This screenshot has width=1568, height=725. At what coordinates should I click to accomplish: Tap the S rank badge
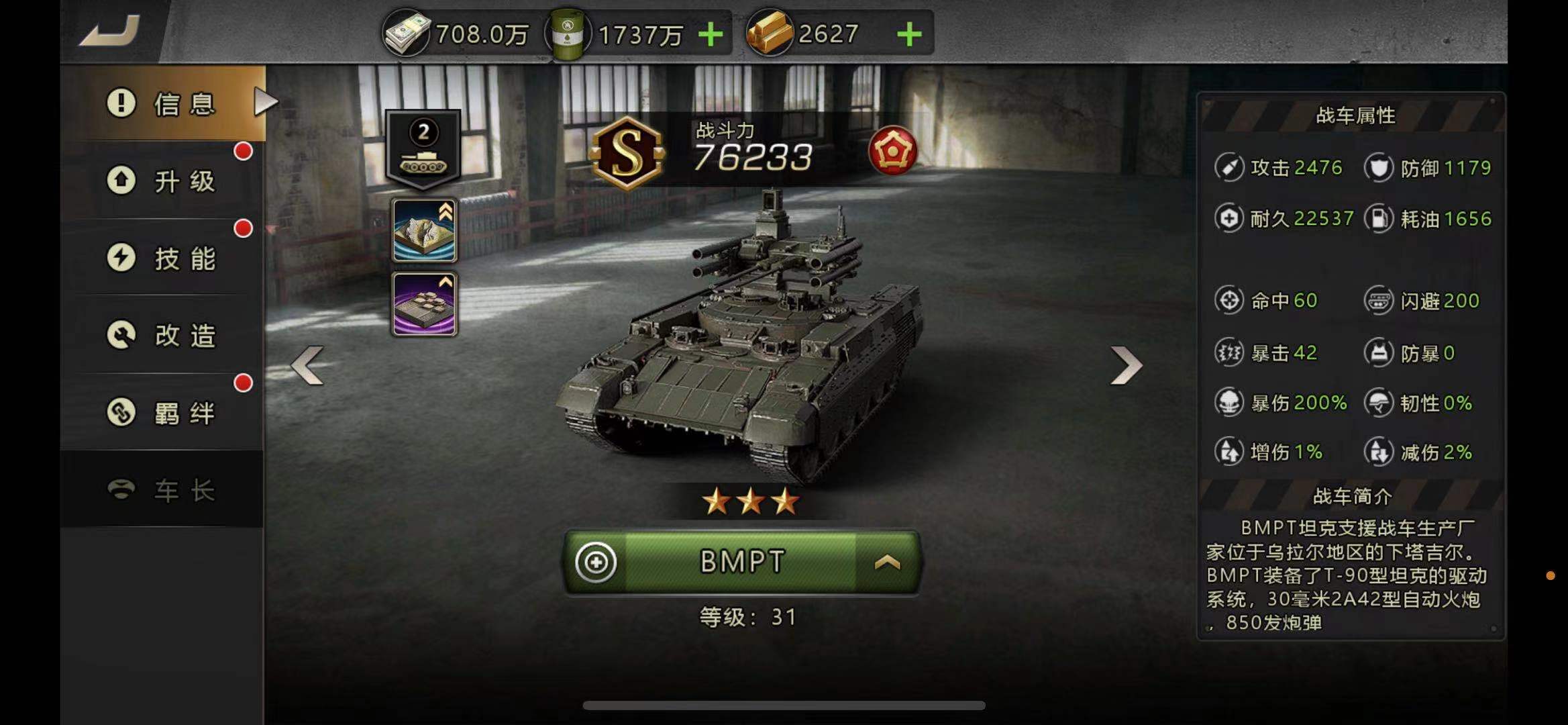click(x=627, y=152)
